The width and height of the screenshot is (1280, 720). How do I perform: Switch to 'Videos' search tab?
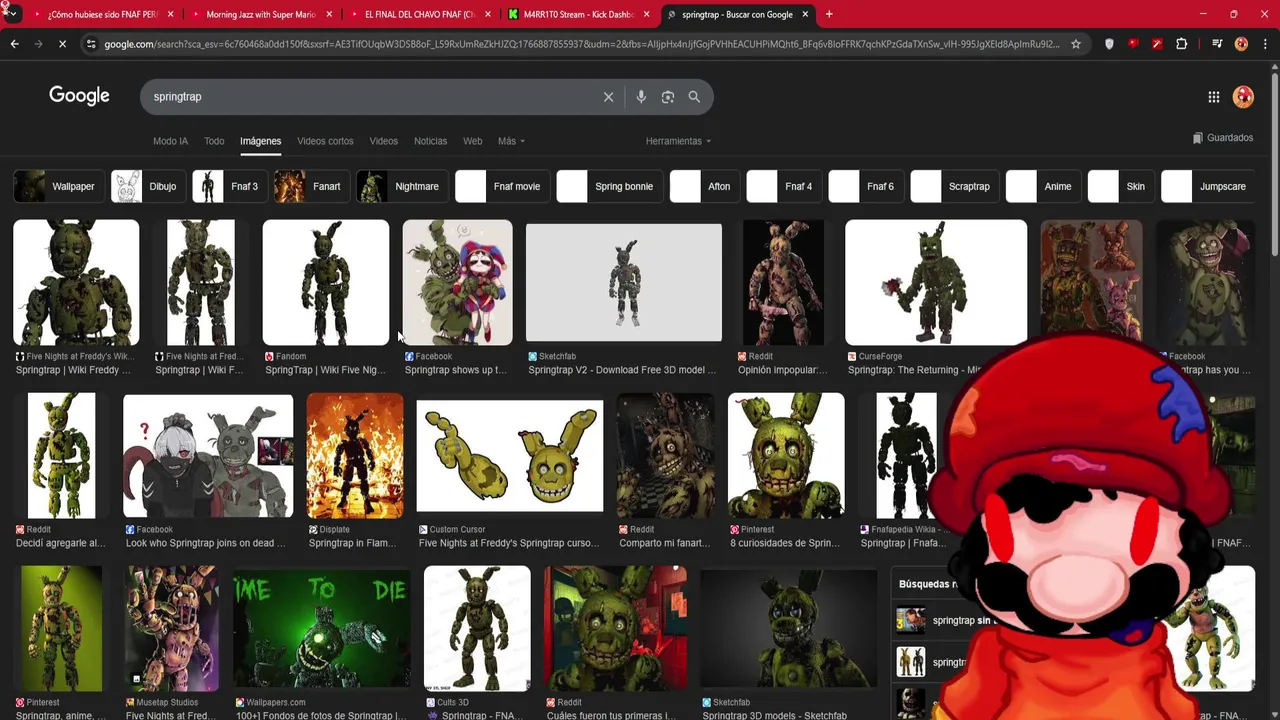383,141
